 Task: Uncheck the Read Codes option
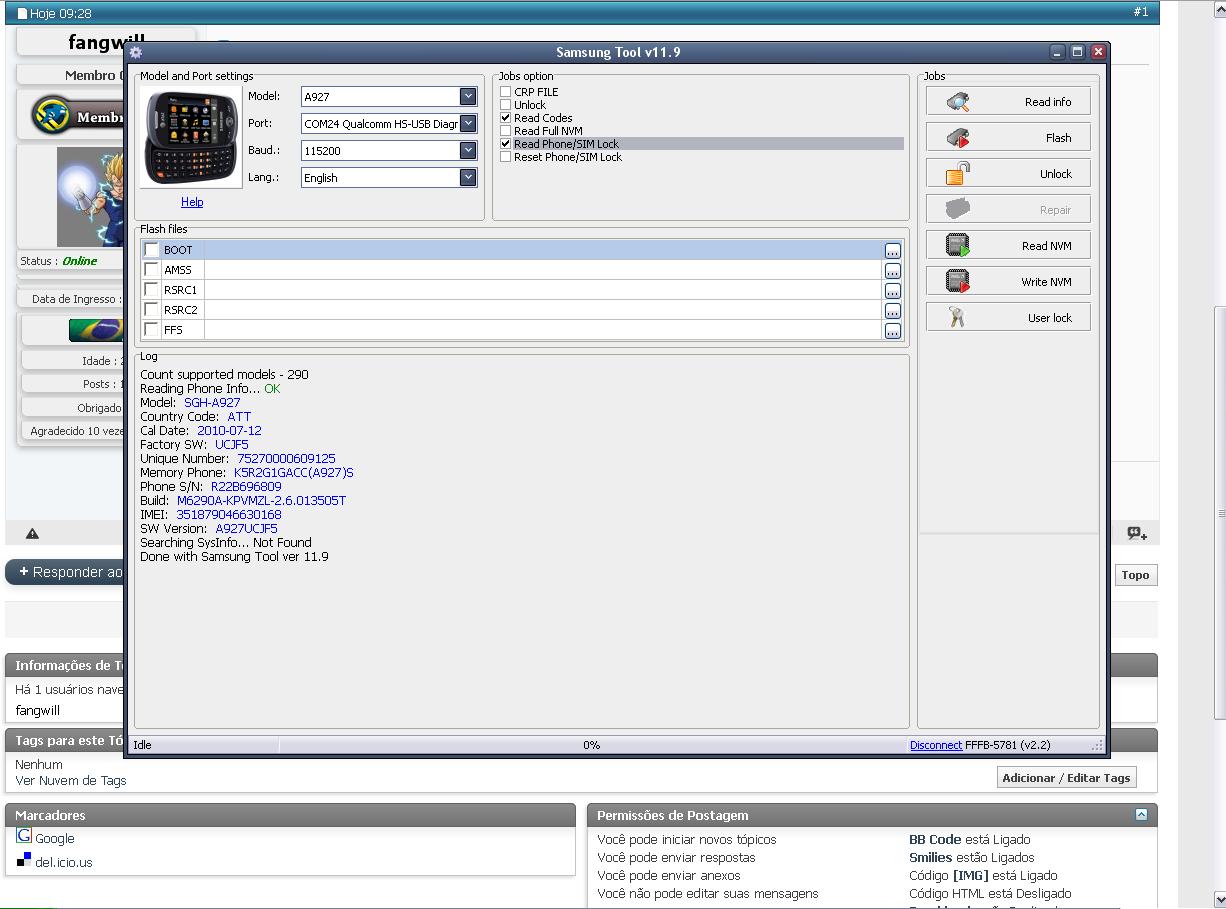[506, 118]
